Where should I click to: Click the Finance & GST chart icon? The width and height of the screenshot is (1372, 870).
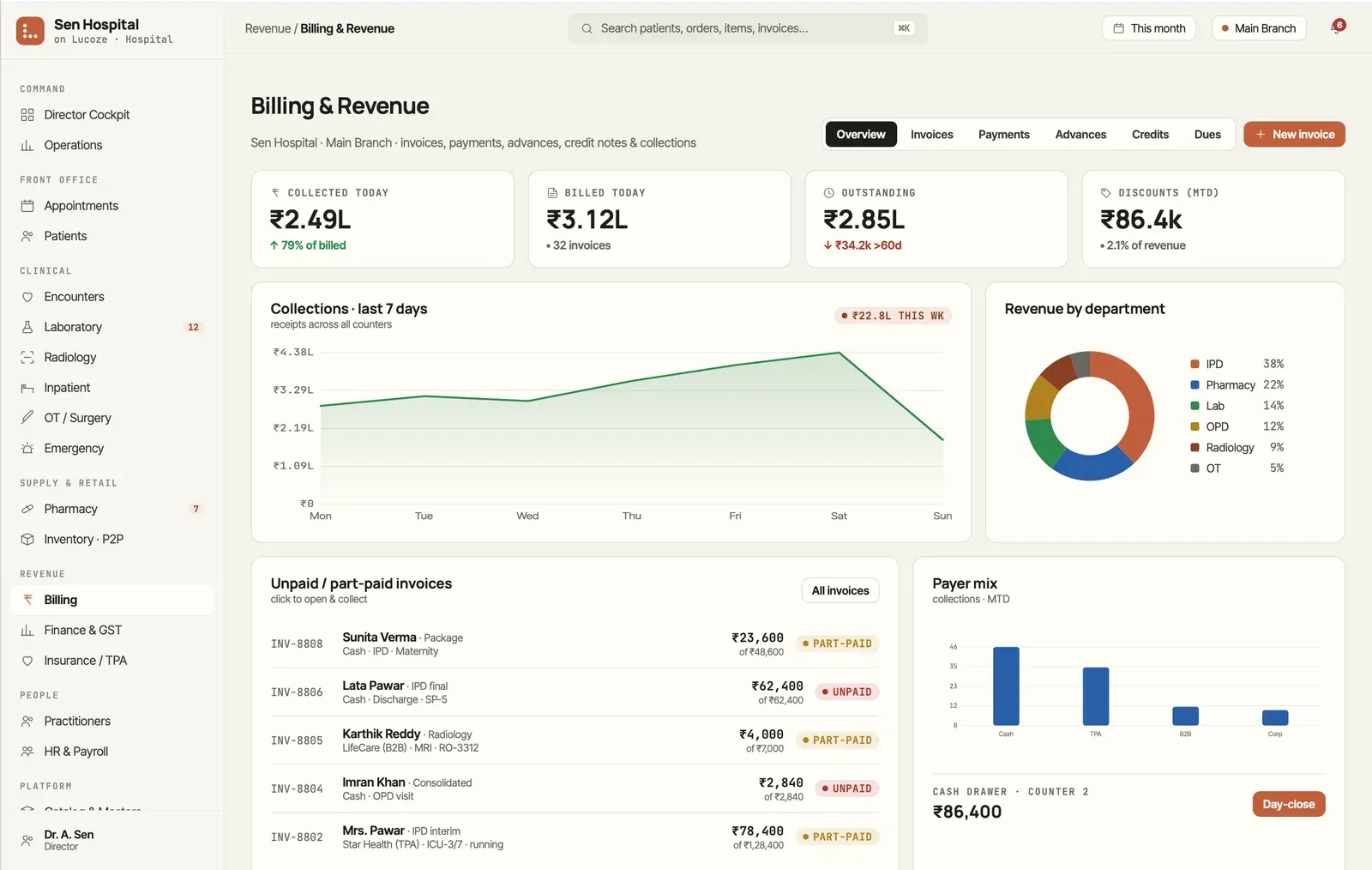27,630
